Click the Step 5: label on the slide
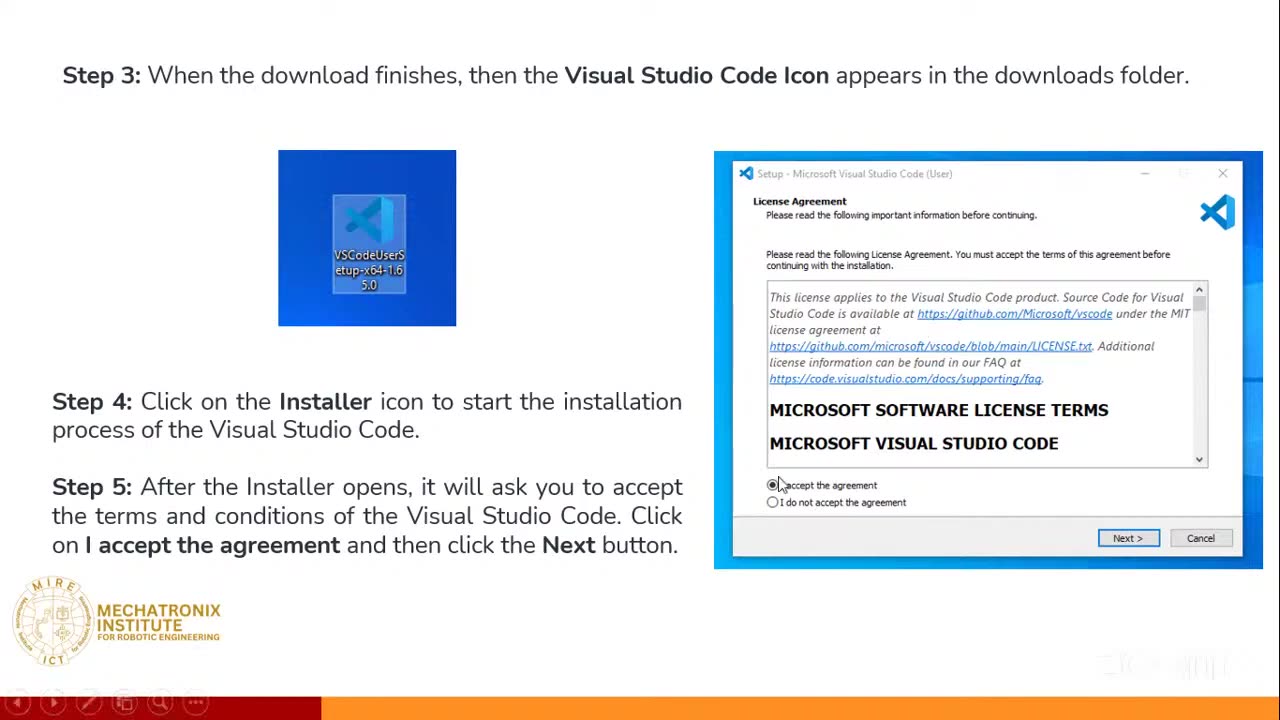Screen dimensions: 1280x720 pos(92,487)
